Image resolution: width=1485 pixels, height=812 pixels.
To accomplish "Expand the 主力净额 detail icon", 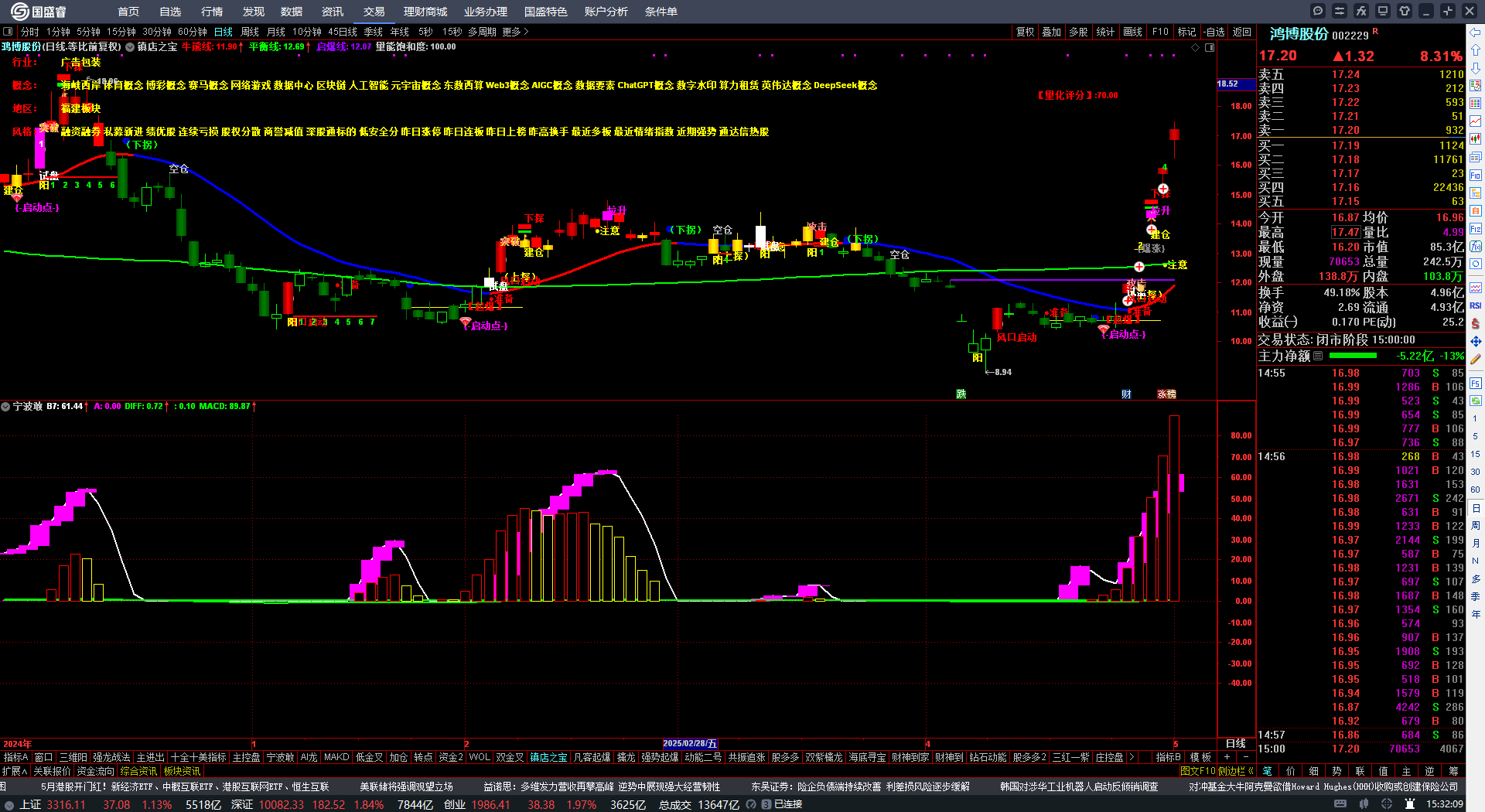I will pyautogui.click(x=1318, y=356).
